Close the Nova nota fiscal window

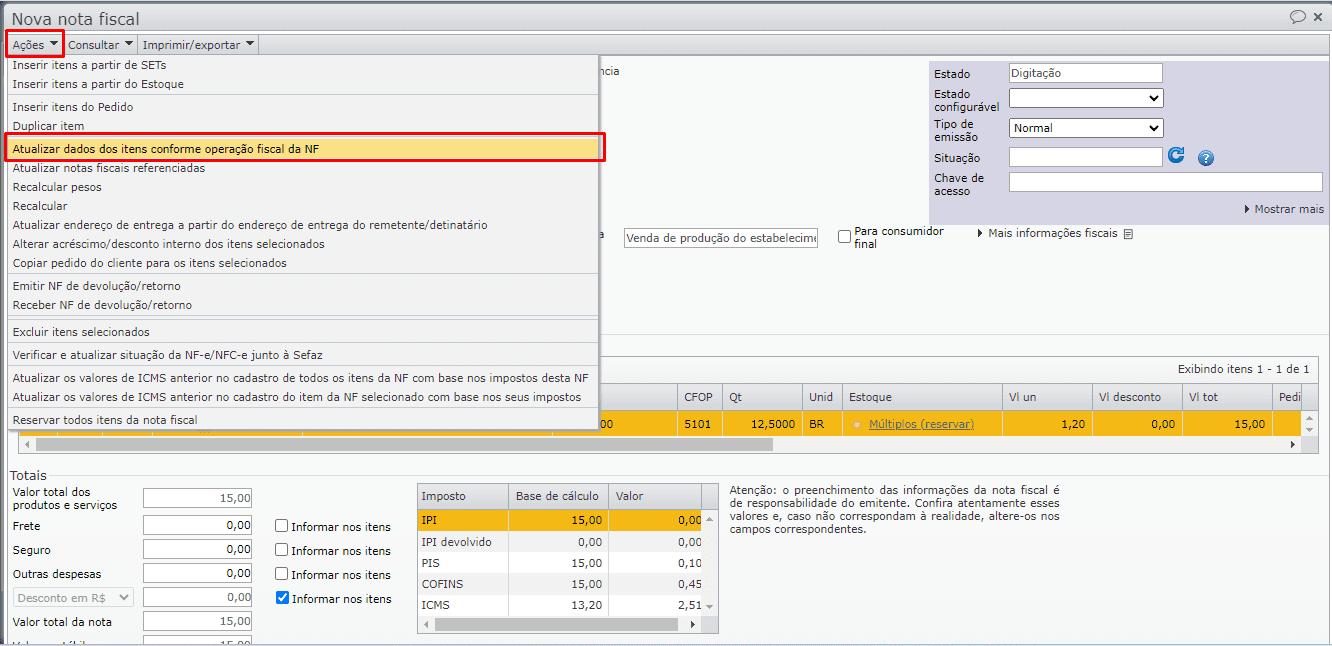point(1318,17)
